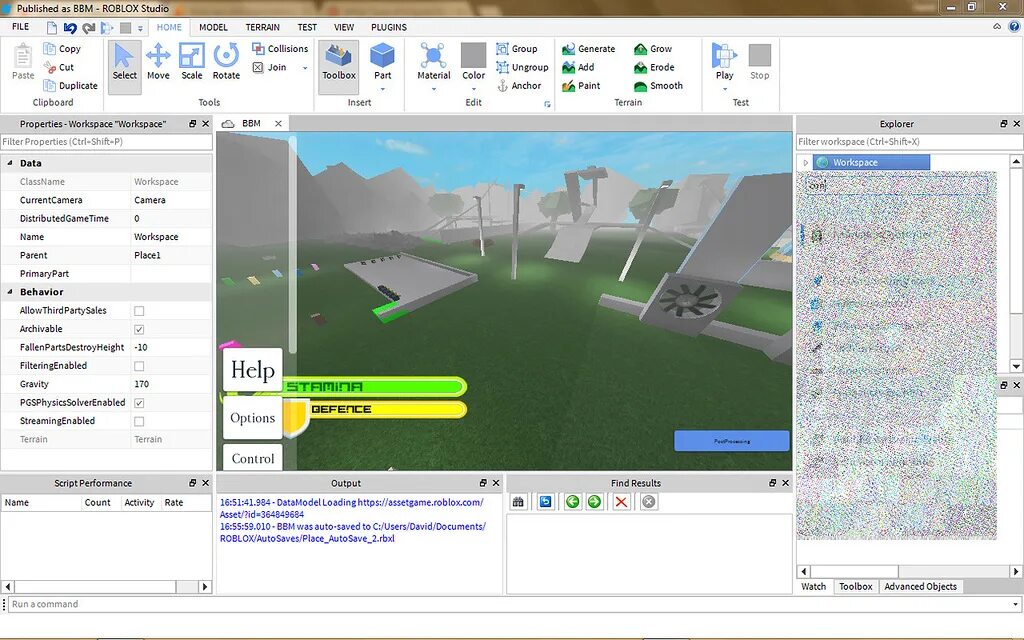The width and height of the screenshot is (1024, 640).
Task: Switch to the MODEL ribbon tab
Action: point(213,27)
